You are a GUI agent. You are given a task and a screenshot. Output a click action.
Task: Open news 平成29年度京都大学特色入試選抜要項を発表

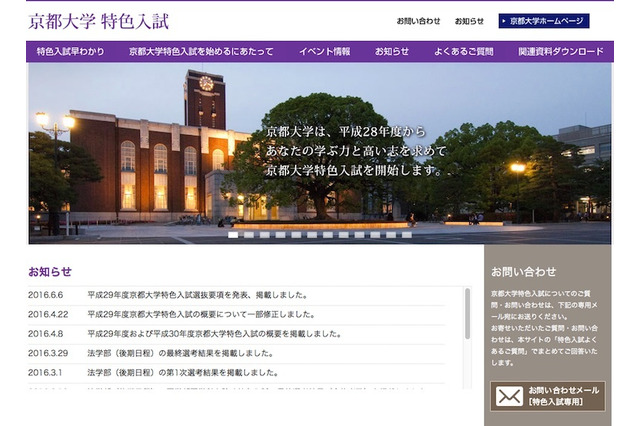(198, 295)
